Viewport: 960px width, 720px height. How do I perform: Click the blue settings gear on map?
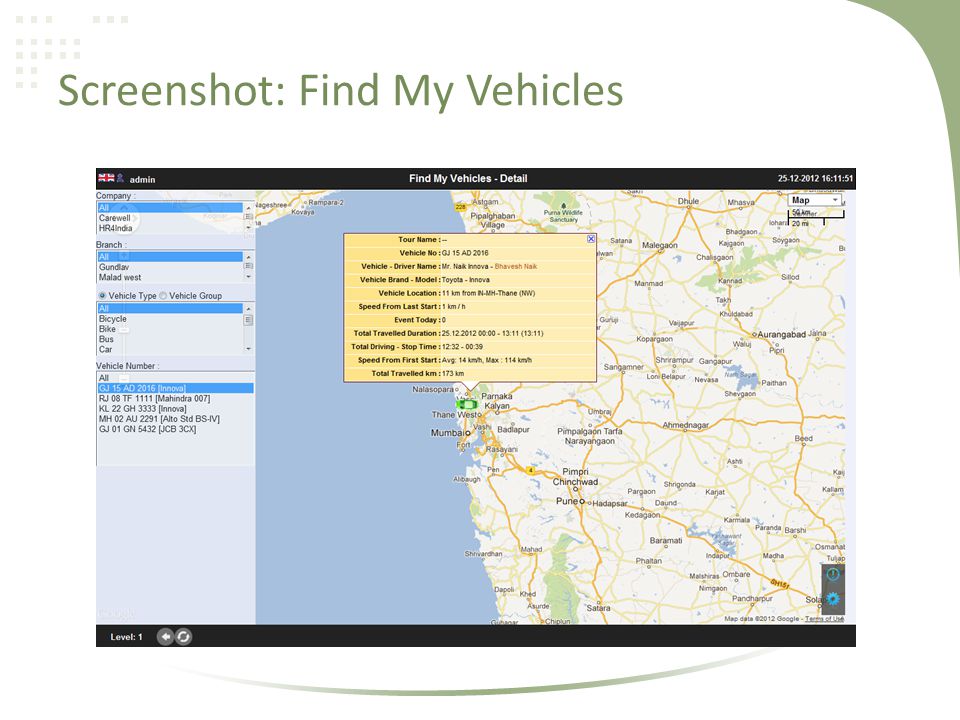pyautogui.click(x=833, y=598)
